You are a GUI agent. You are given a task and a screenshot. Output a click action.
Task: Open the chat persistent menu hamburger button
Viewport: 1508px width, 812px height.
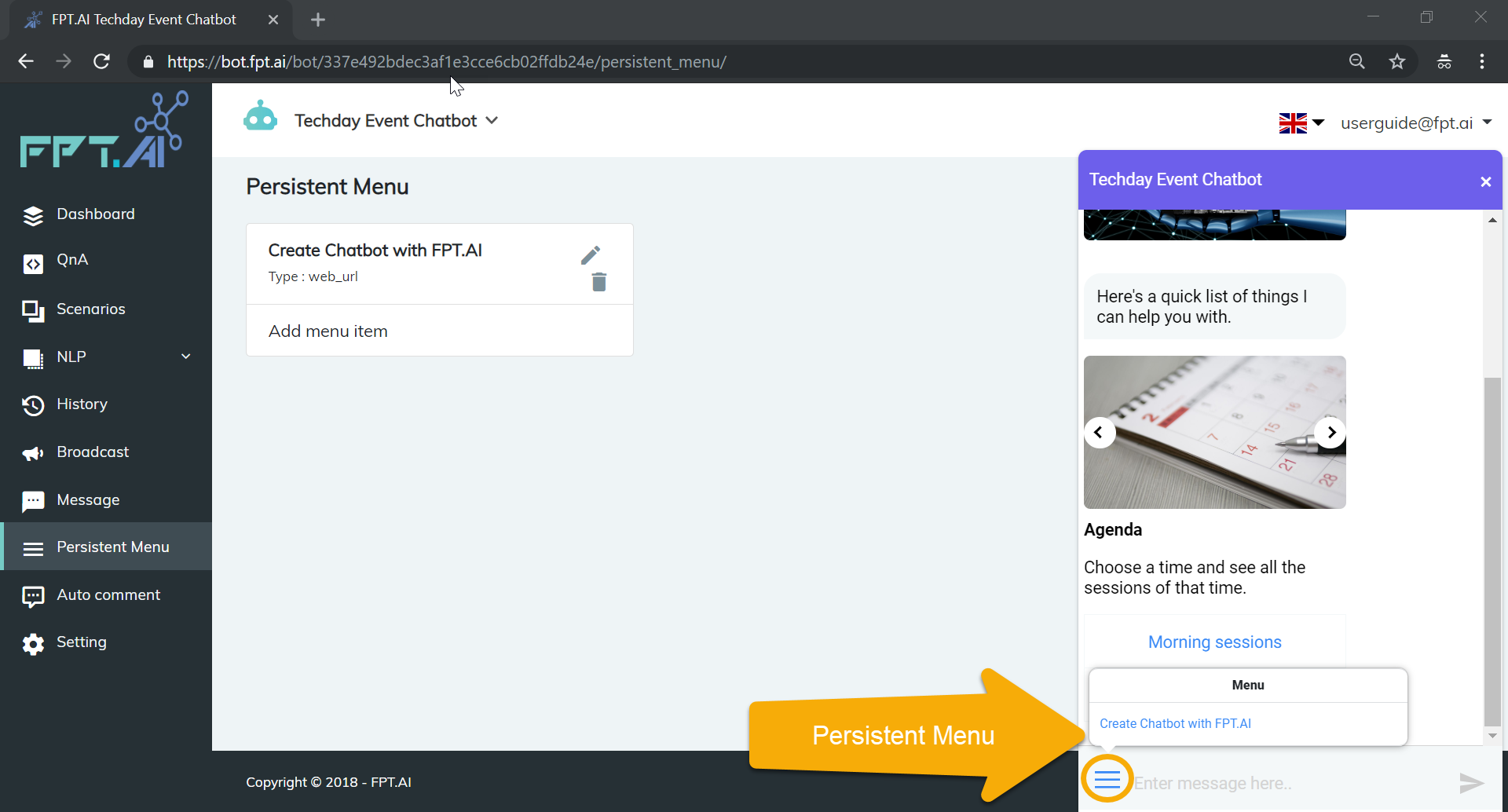(x=1107, y=779)
